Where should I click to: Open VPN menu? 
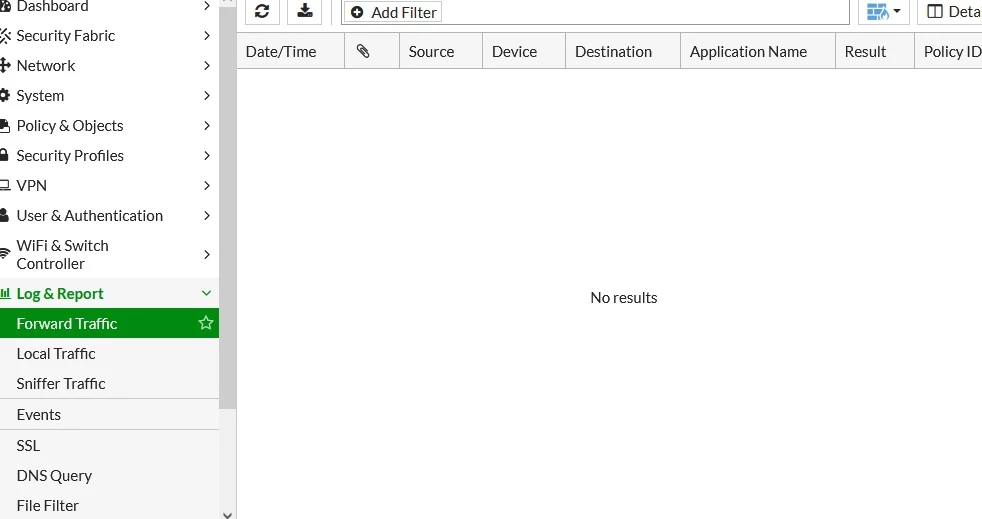(x=110, y=186)
